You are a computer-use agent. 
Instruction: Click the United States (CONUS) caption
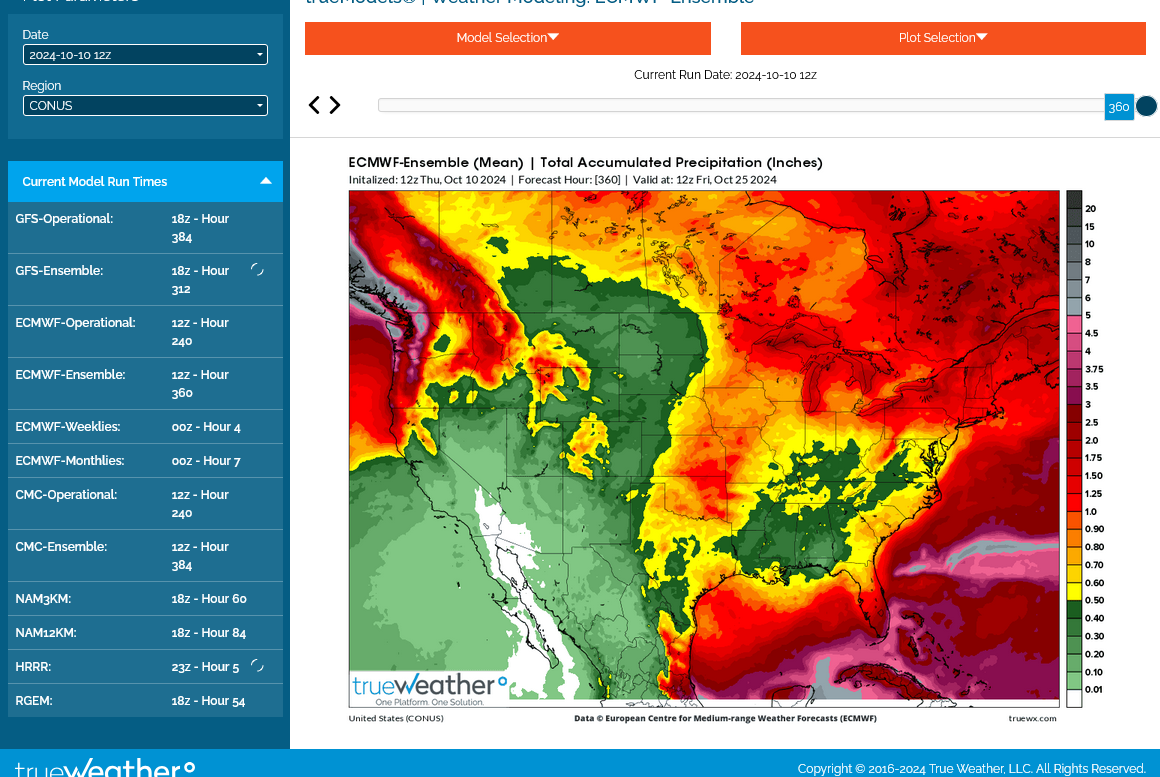point(396,718)
